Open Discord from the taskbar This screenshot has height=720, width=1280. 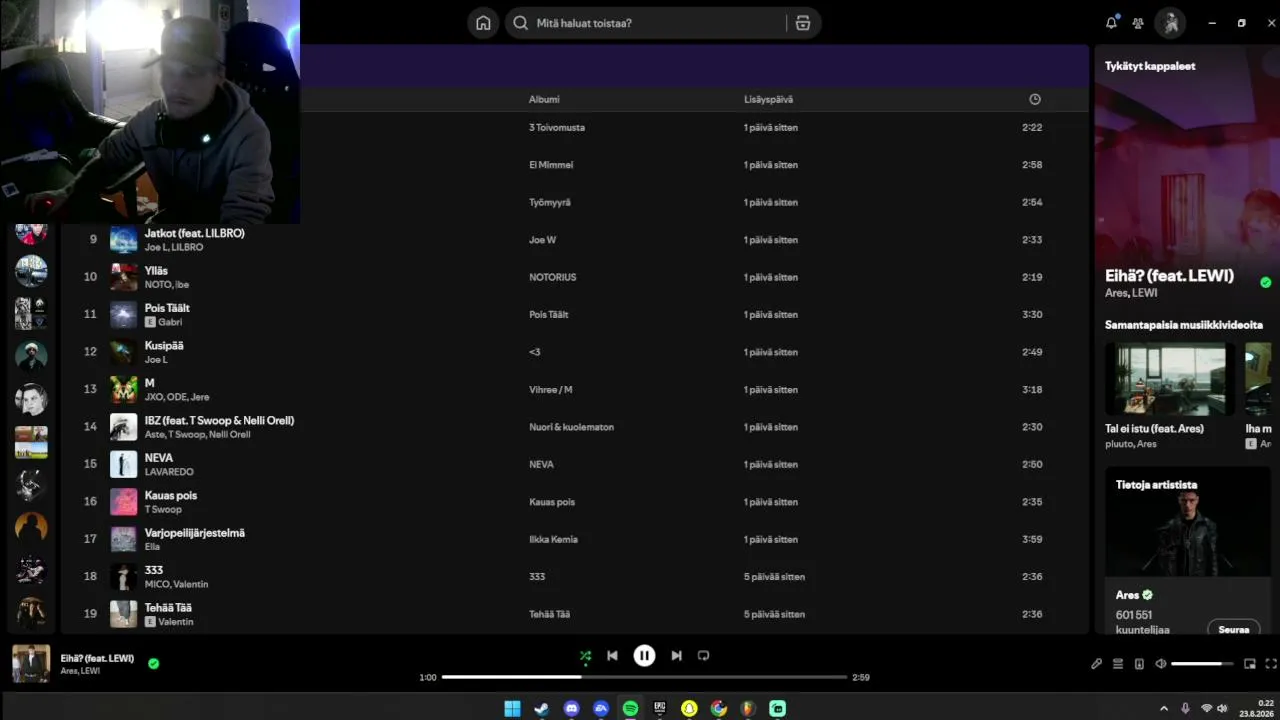click(571, 708)
